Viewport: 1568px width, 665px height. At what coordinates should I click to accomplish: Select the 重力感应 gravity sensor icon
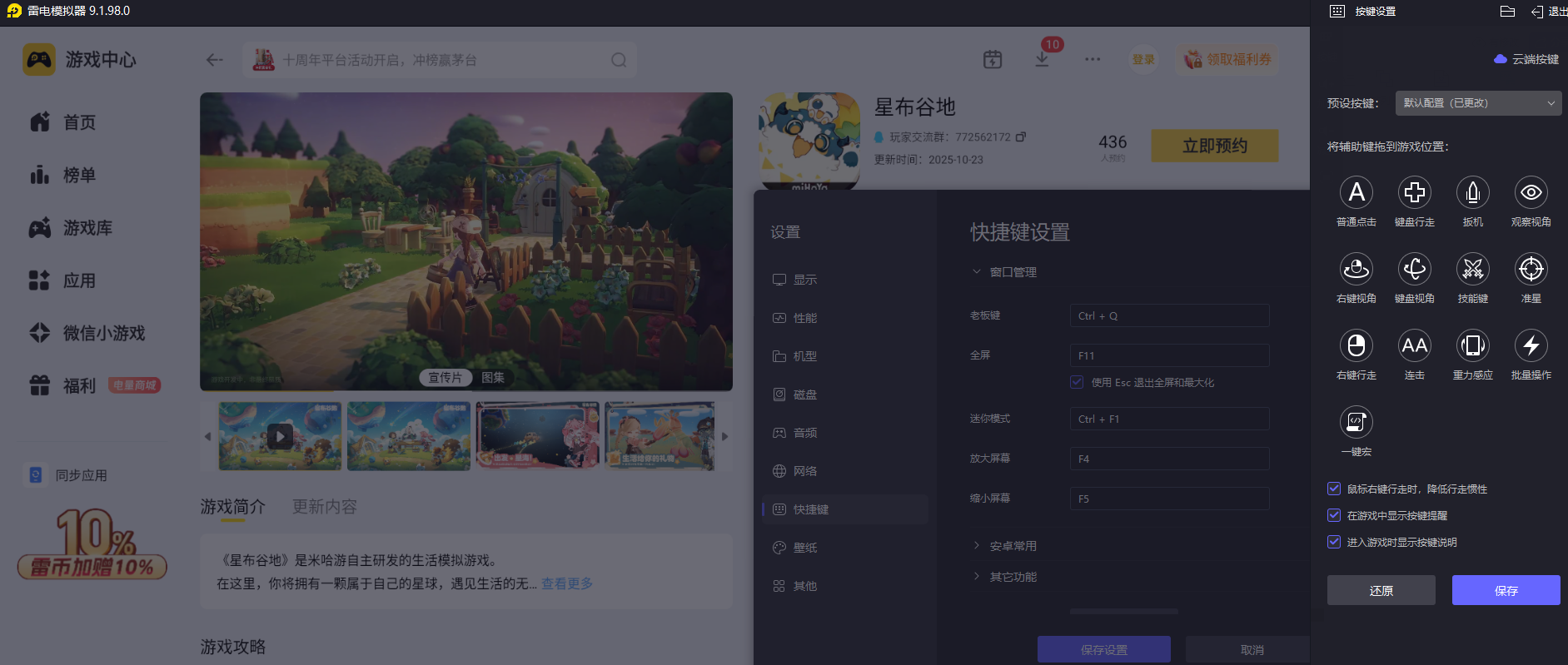[x=1473, y=345]
